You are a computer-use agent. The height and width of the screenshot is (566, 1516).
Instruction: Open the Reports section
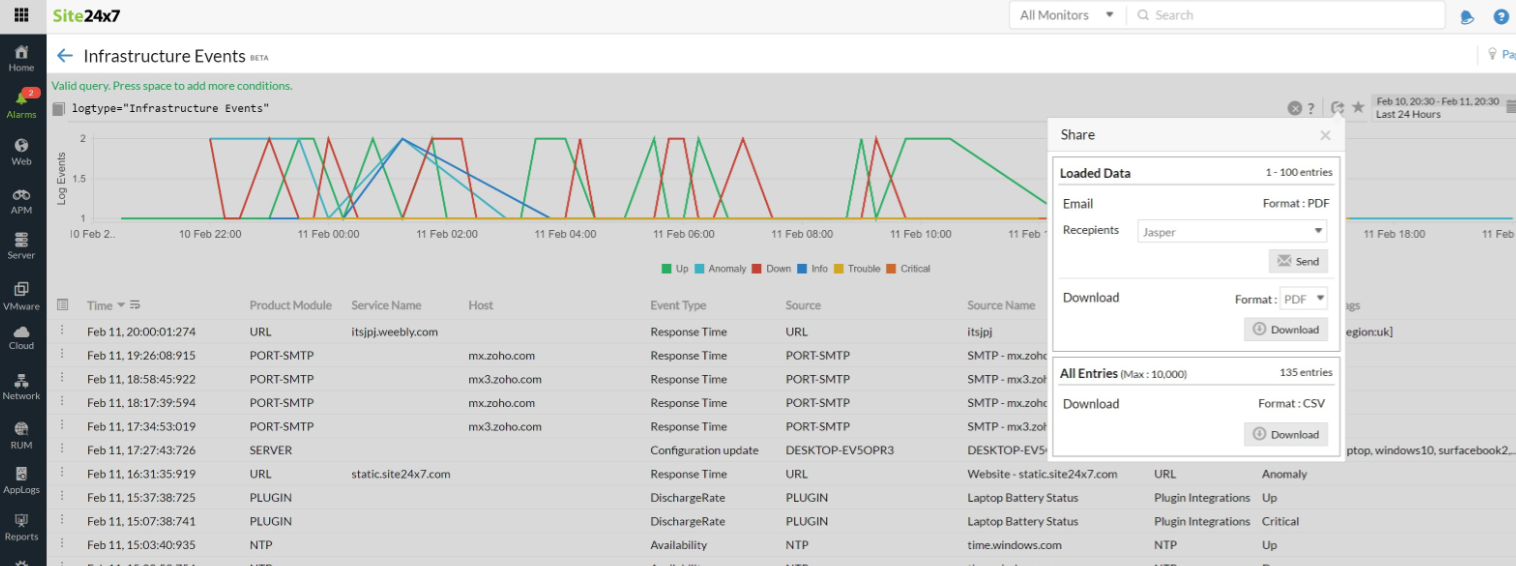tap(21, 527)
